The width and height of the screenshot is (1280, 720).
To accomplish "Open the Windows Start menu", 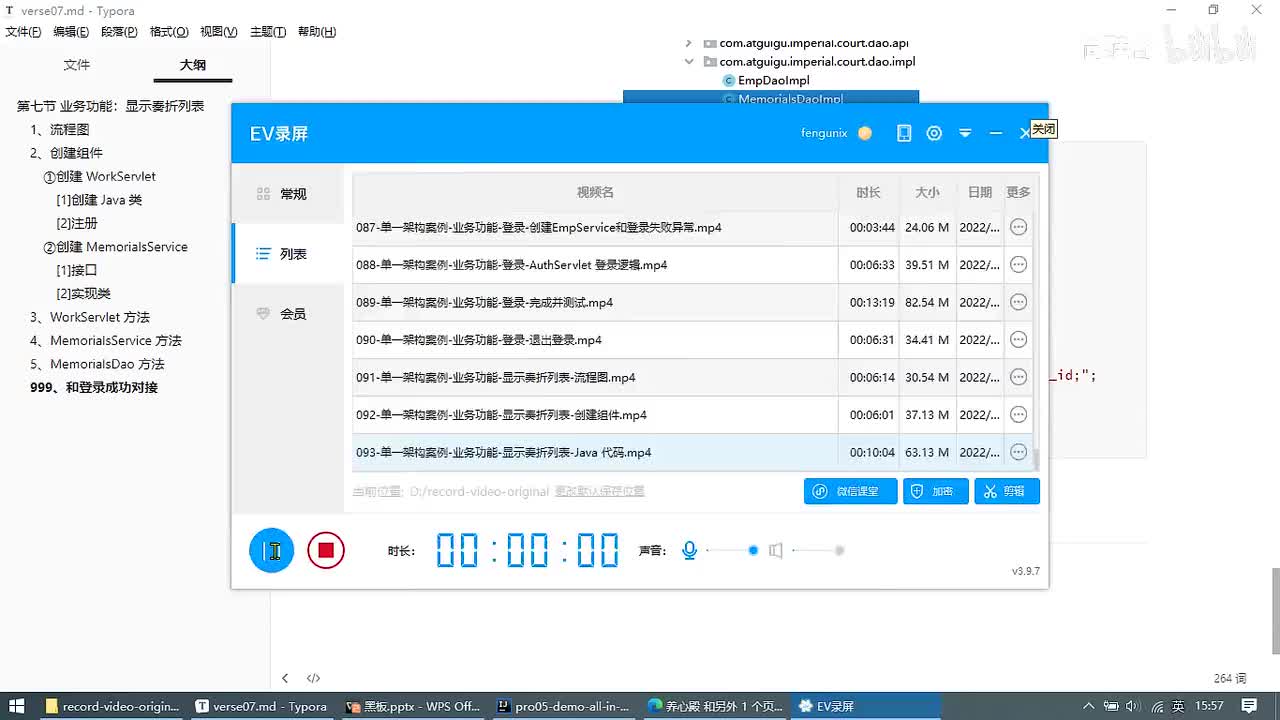I will 16,706.
